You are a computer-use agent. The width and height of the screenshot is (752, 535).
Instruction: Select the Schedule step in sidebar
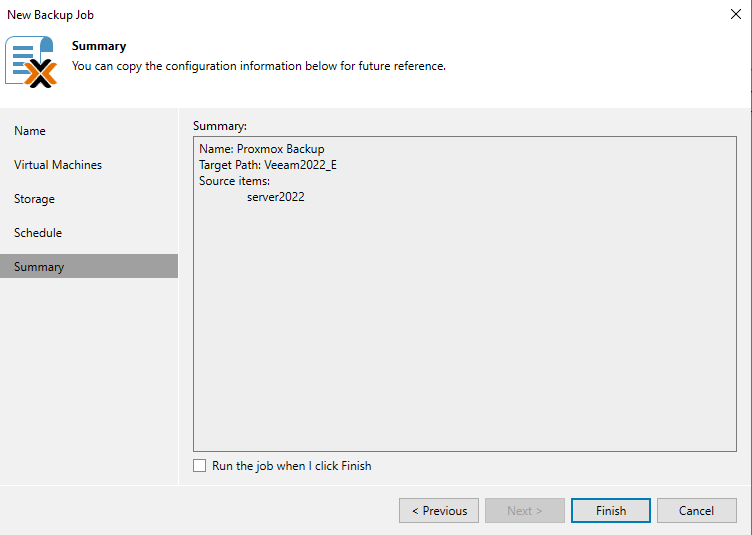point(38,233)
